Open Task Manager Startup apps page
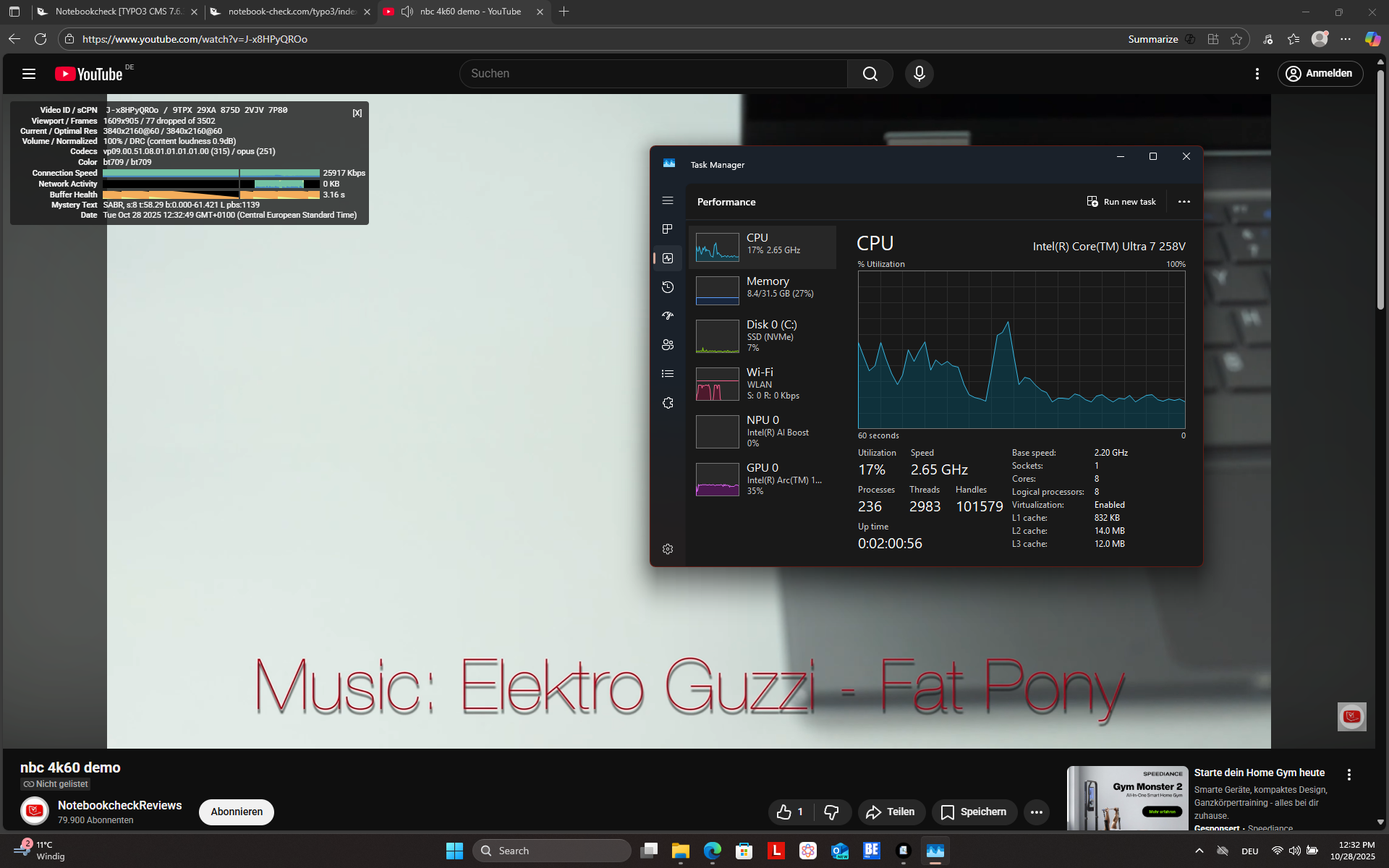Image resolution: width=1389 pixels, height=868 pixels. [x=668, y=316]
